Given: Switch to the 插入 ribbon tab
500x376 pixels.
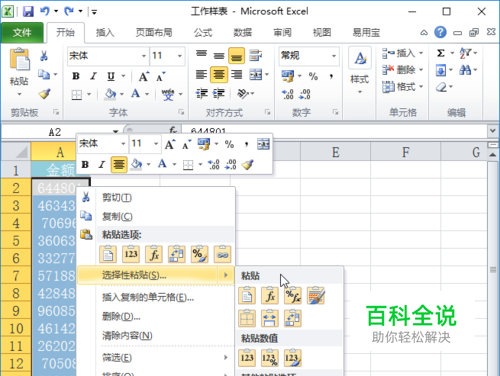Looking at the screenshot, I should pyautogui.click(x=105, y=33).
